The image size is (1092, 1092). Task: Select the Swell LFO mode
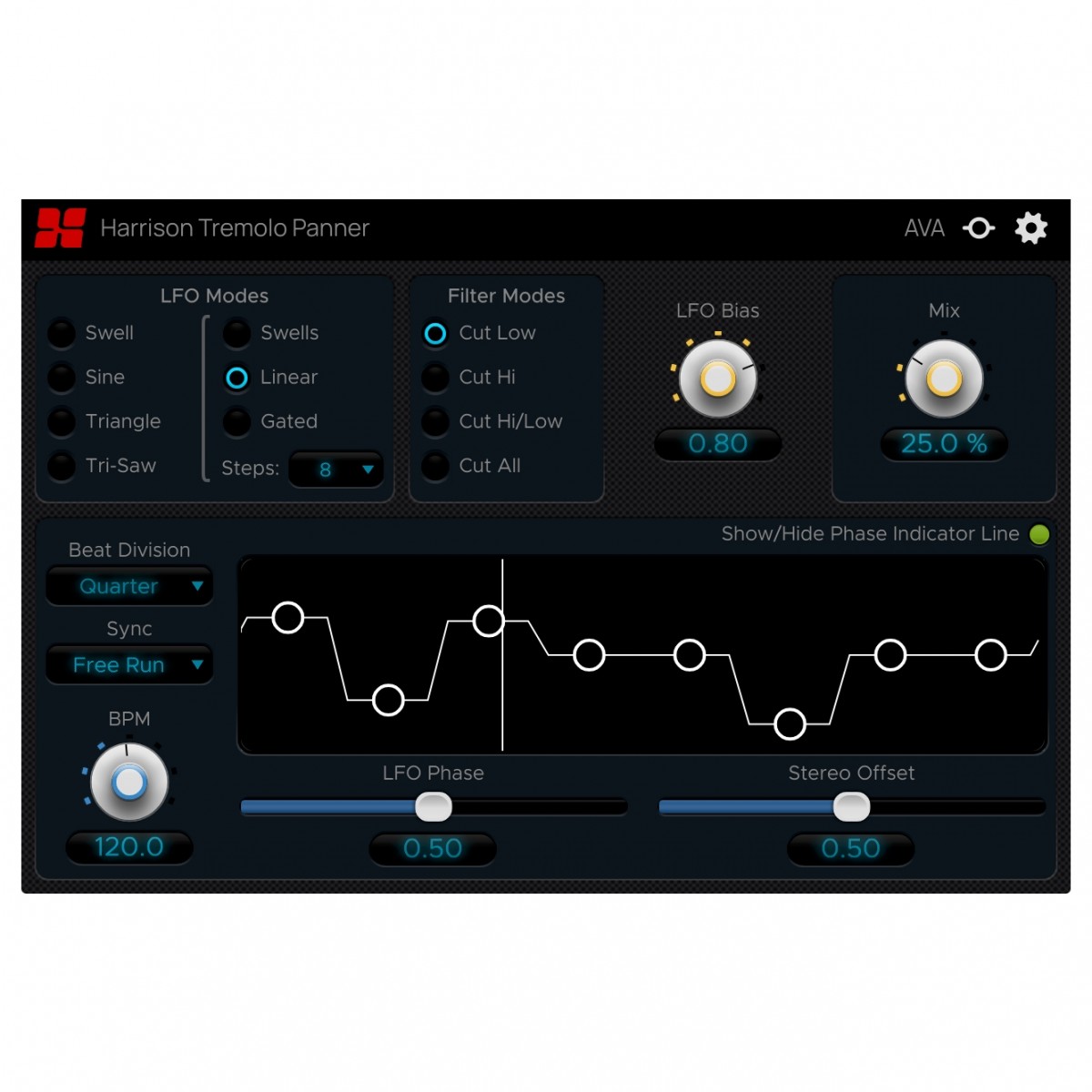point(62,333)
